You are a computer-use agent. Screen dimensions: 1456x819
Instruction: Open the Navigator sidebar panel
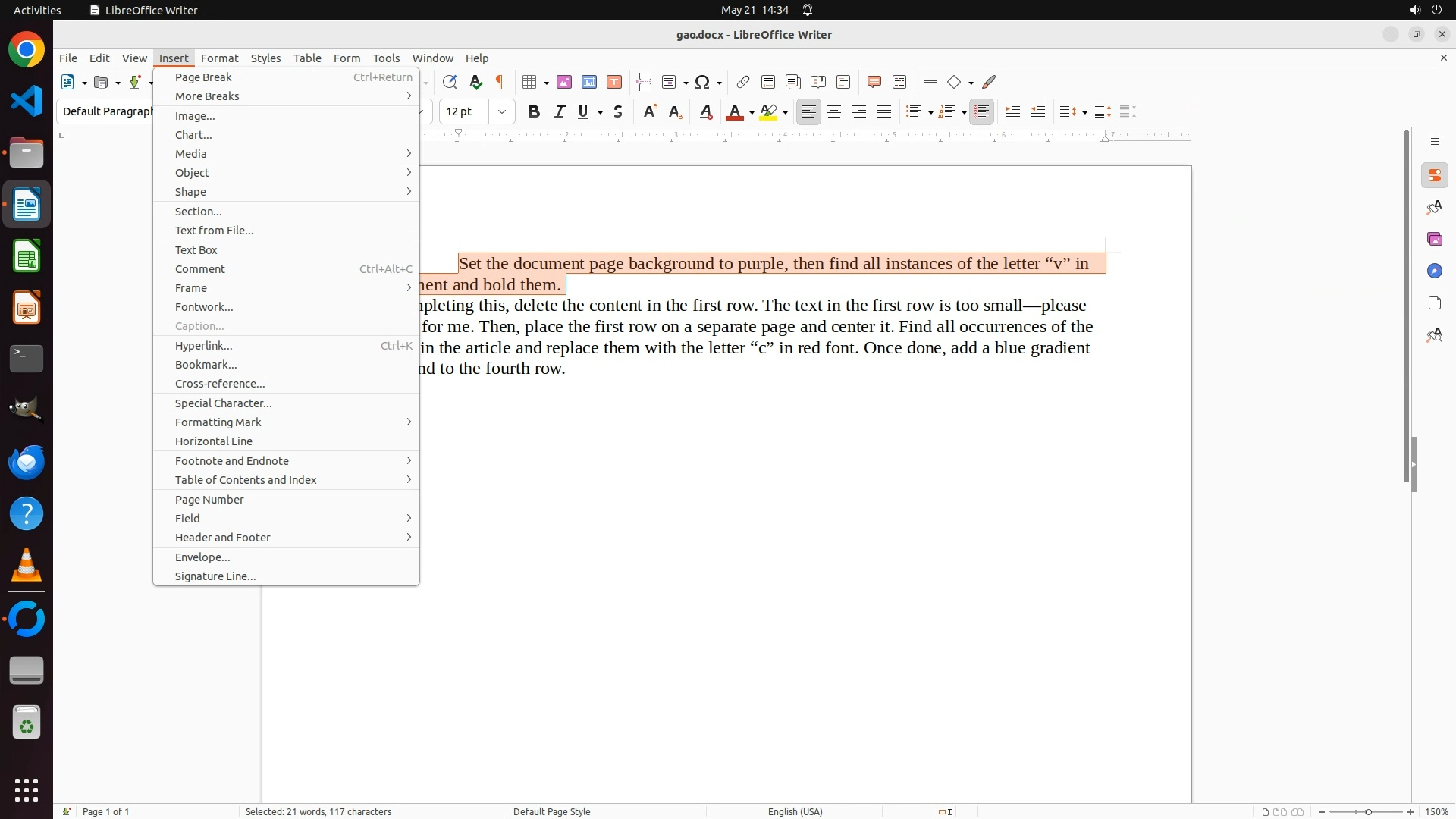(1434, 271)
